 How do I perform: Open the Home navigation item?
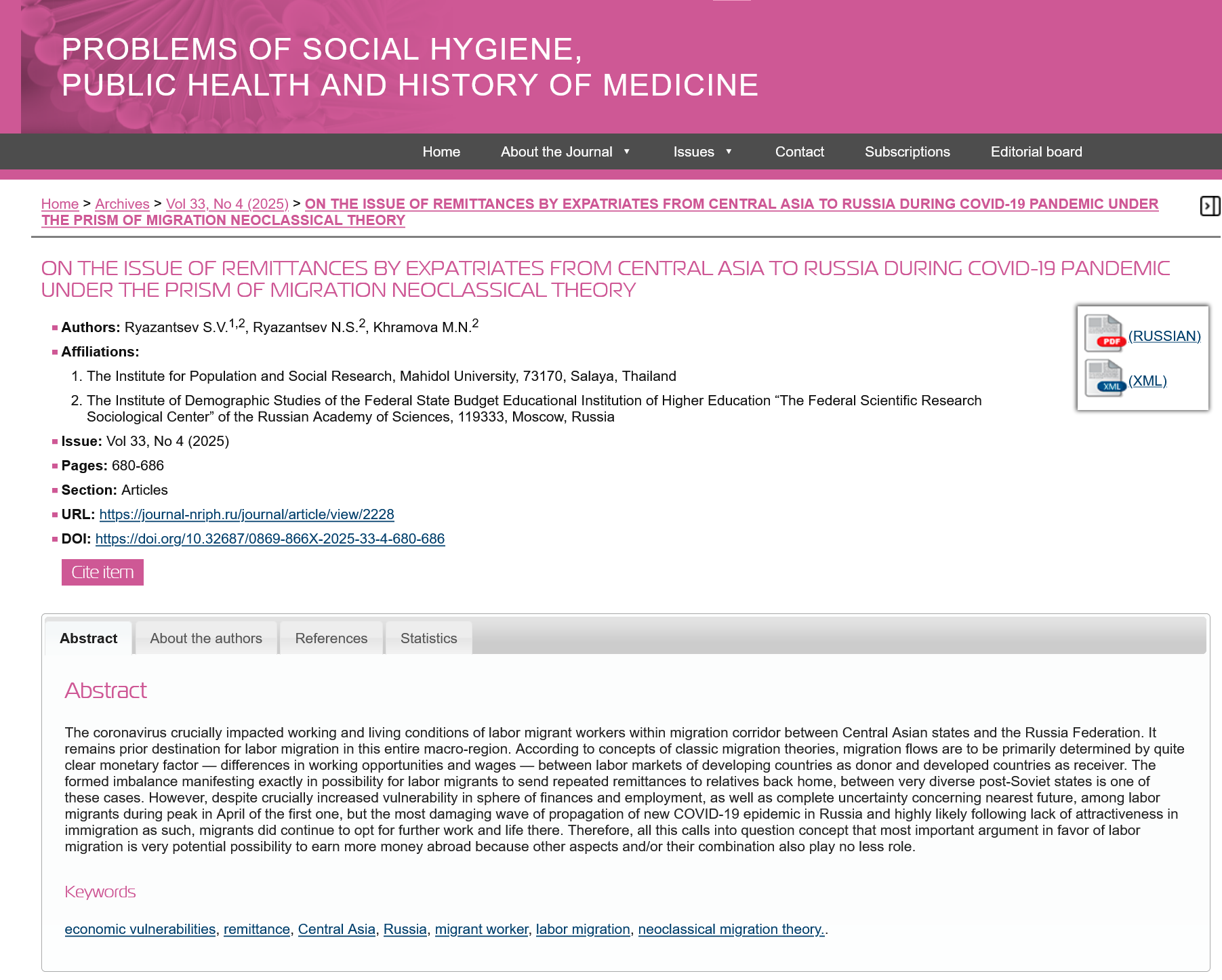(441, 152)
